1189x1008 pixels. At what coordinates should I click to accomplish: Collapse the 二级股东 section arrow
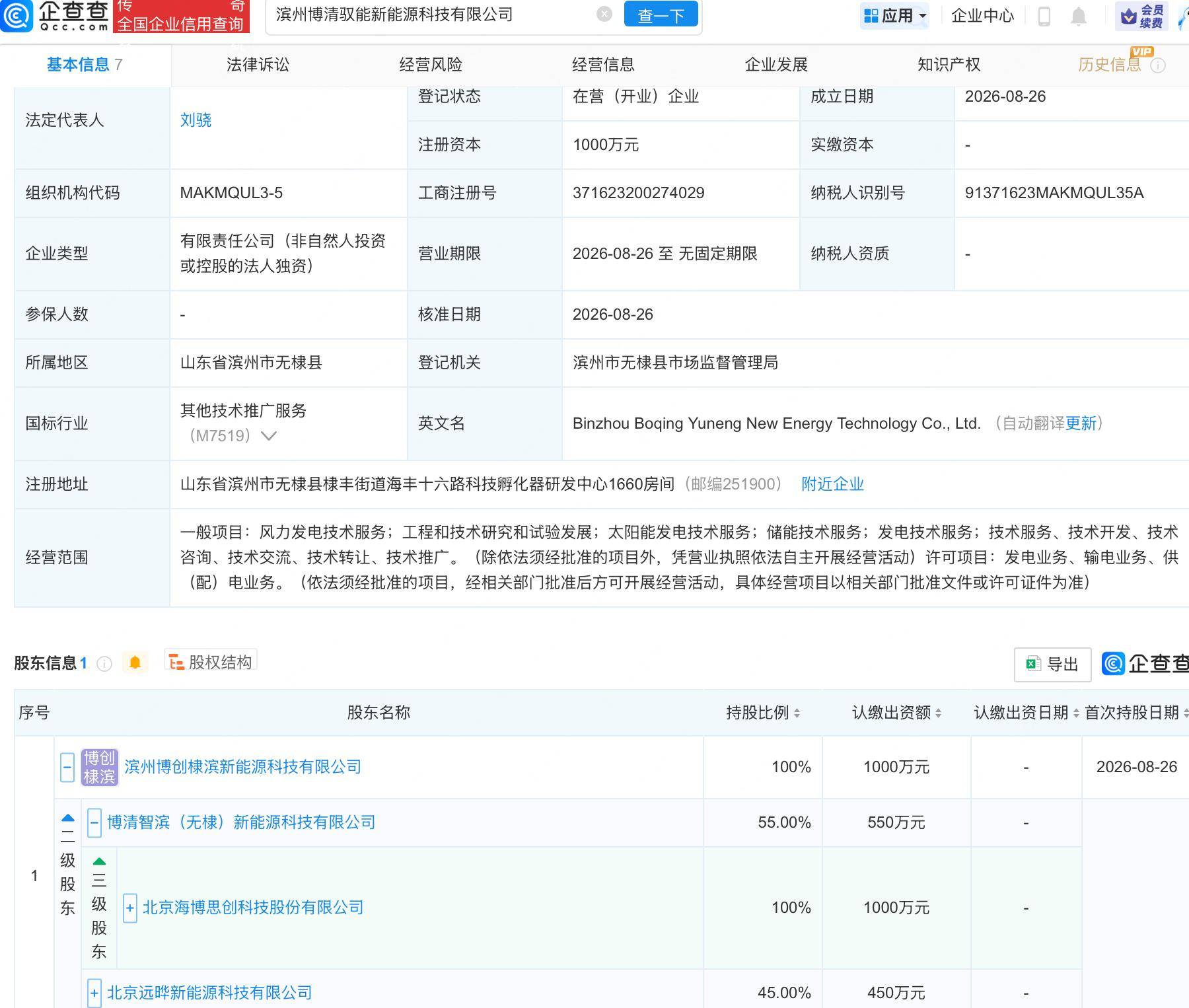click(67, 818)
